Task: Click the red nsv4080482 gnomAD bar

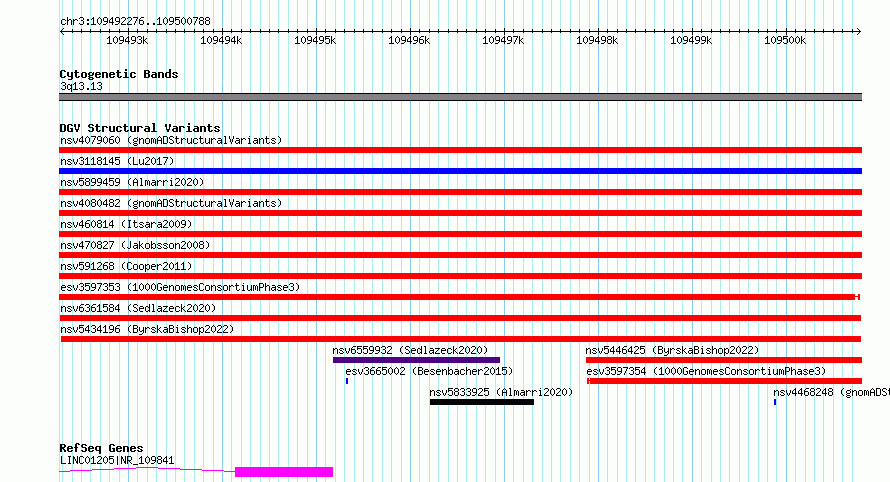Action: click(x=460, y=213)
